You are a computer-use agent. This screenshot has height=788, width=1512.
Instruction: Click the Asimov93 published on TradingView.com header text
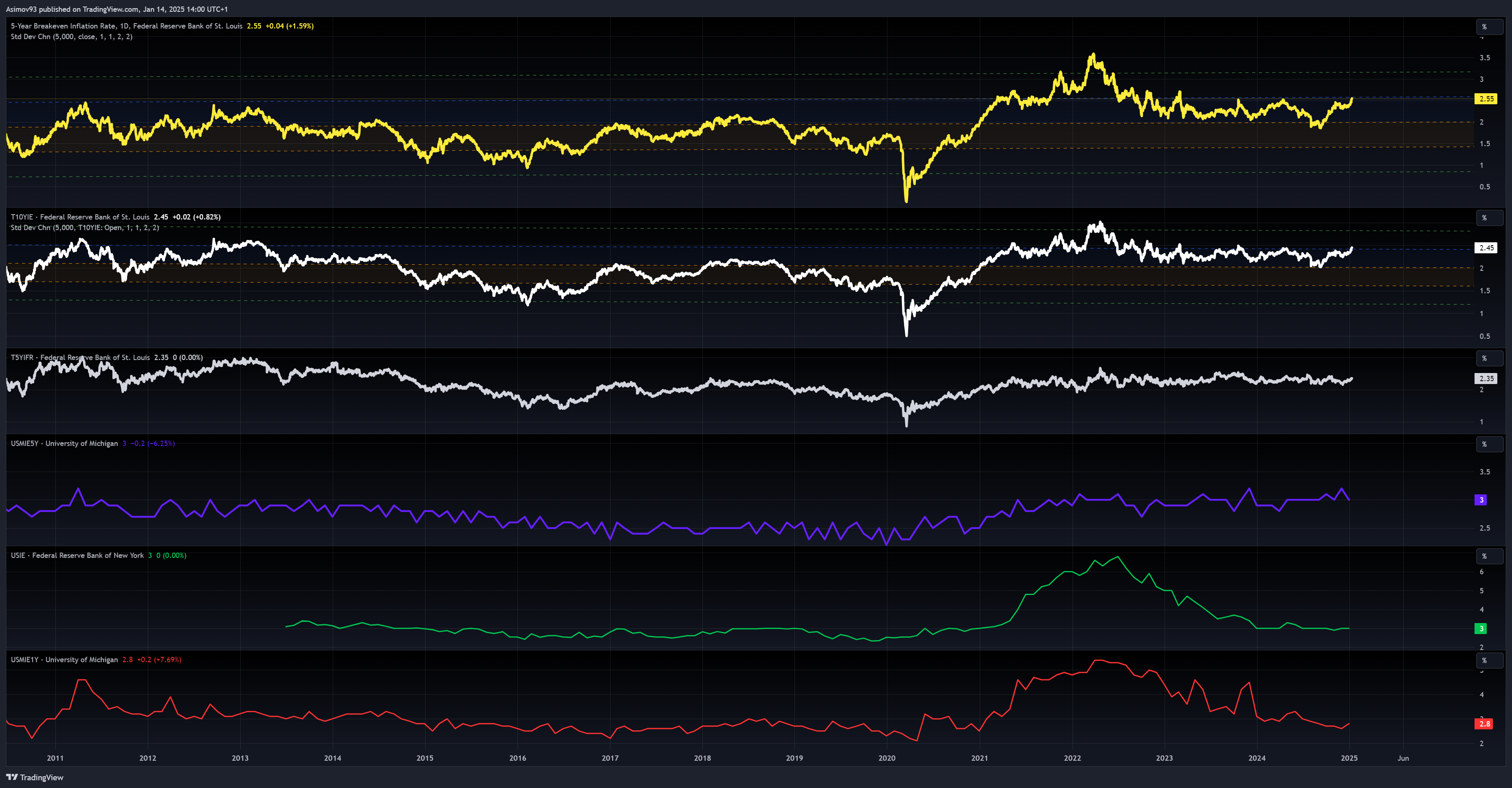(x=117, y=9)
